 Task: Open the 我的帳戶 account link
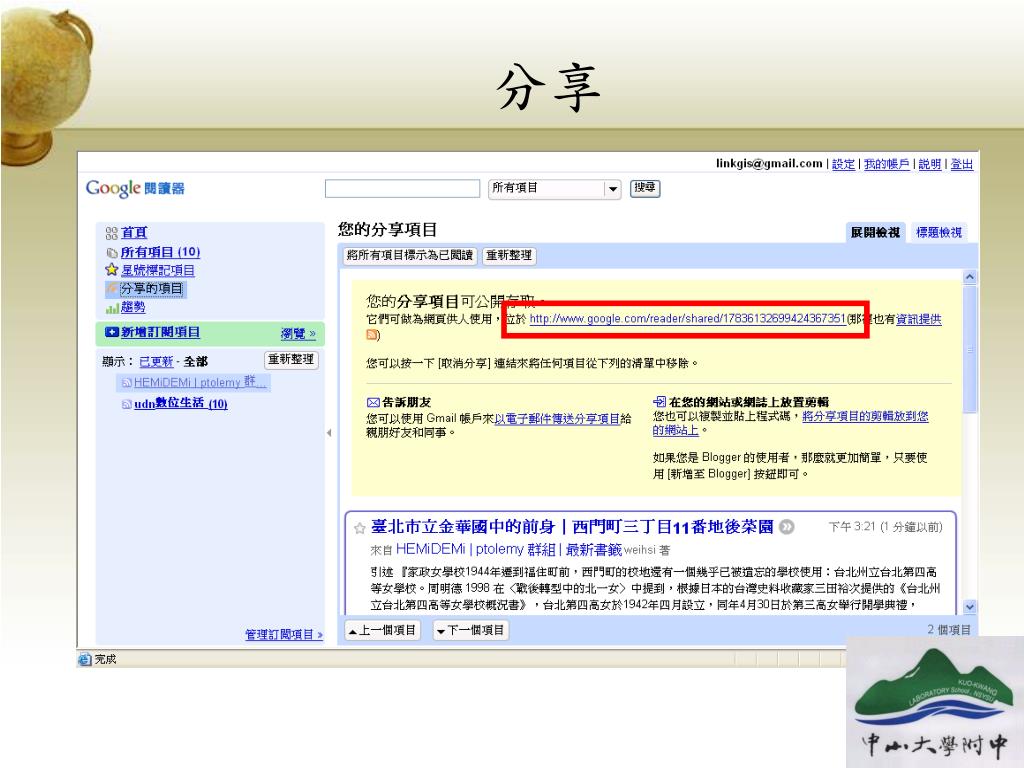(886, 164)
